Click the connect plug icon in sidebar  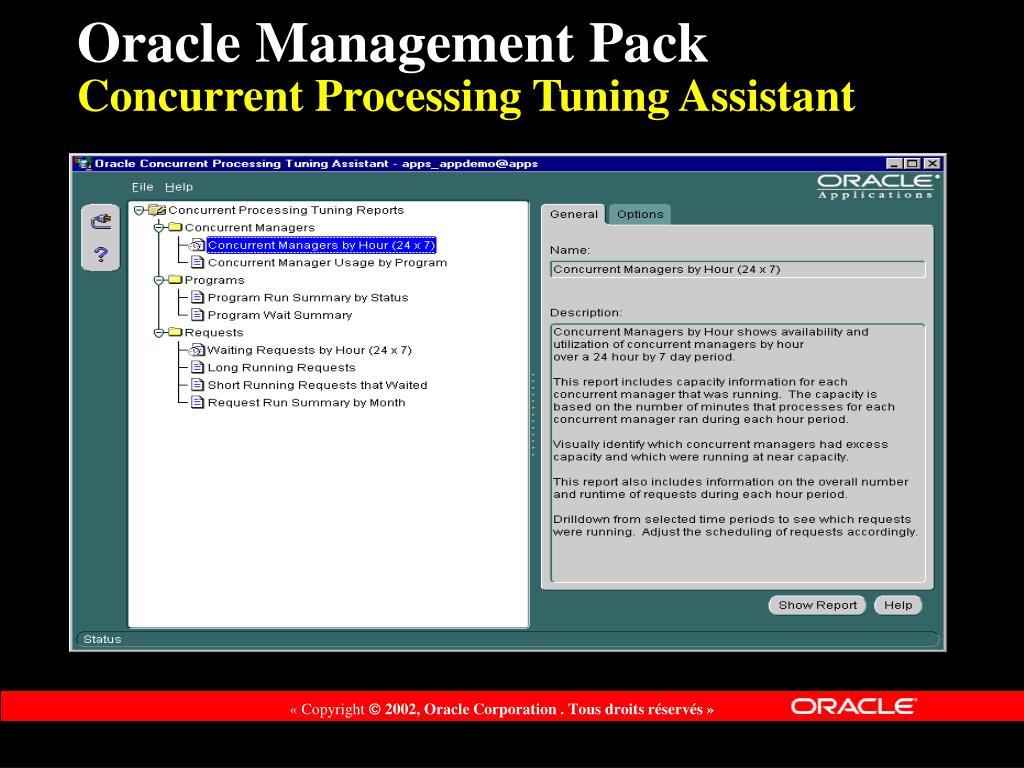click(101, 221)
